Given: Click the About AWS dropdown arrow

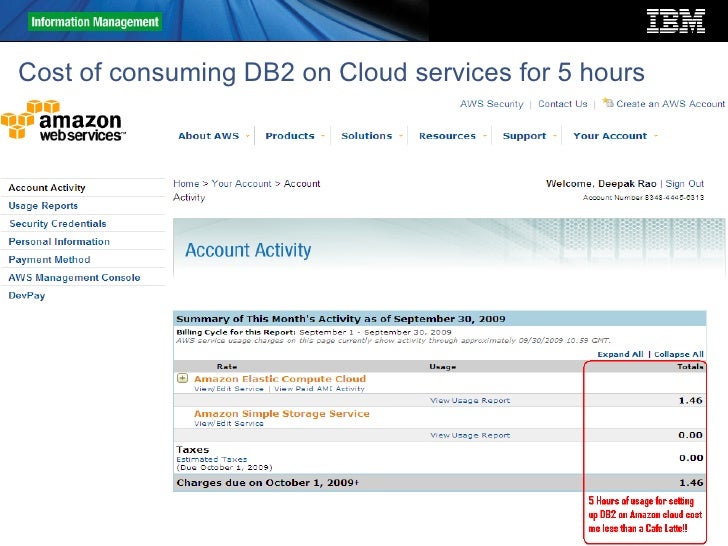Looking at the screenshot, I should click(248, 136).
